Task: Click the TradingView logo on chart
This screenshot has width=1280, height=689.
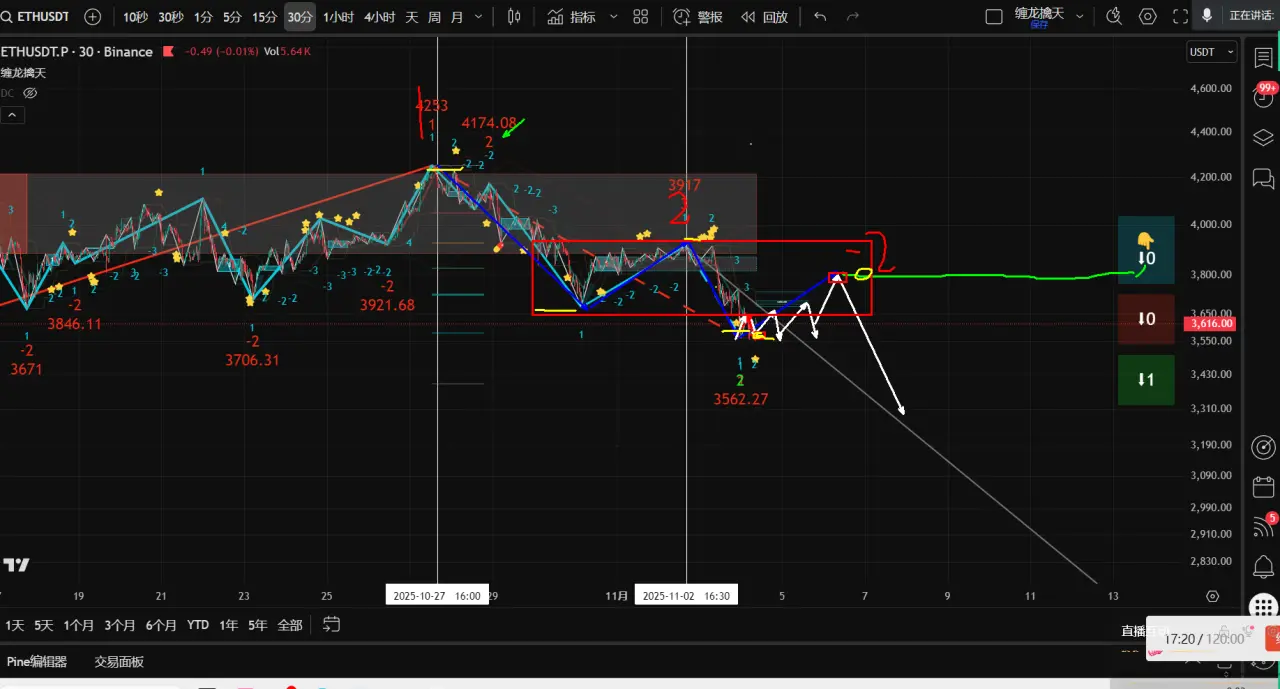Action: [x=16, y=565]
